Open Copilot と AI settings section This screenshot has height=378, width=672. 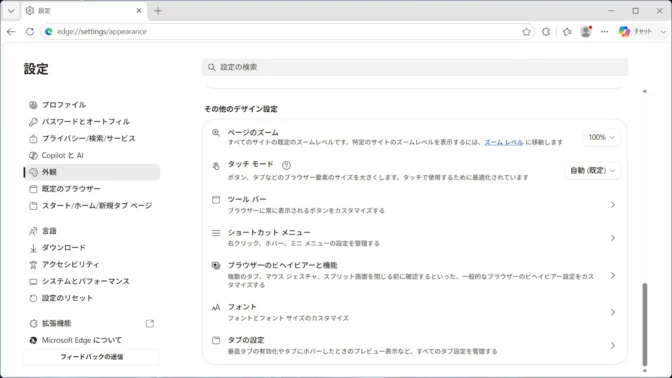point(92,155)
